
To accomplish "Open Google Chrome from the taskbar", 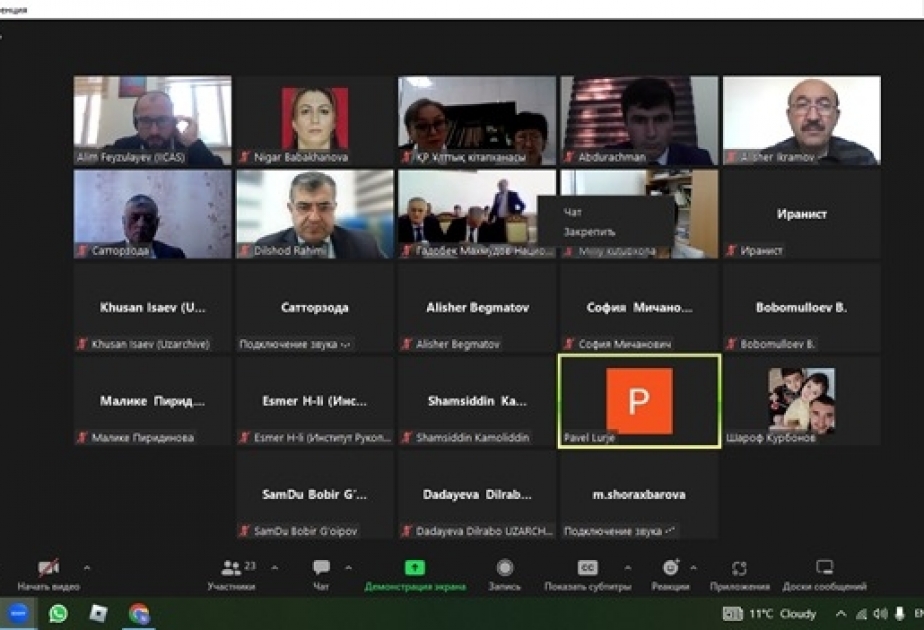I will point(139,613).
